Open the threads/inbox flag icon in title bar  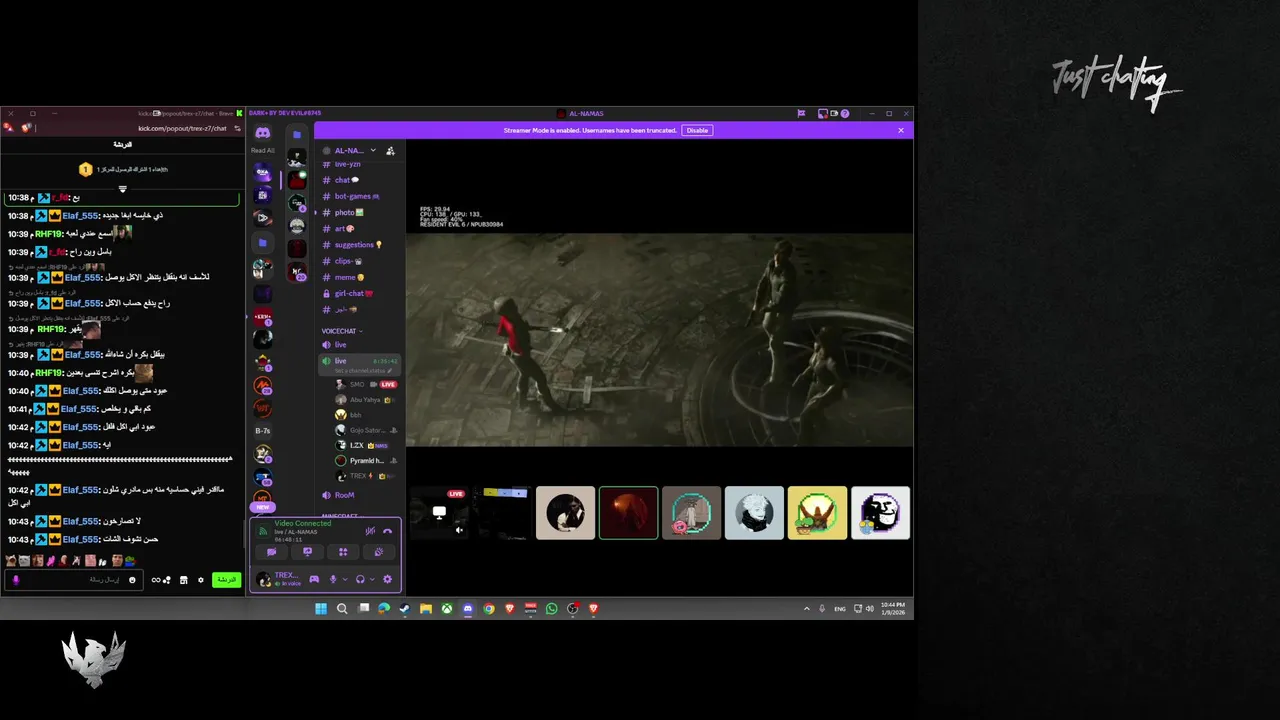[801, 114]
